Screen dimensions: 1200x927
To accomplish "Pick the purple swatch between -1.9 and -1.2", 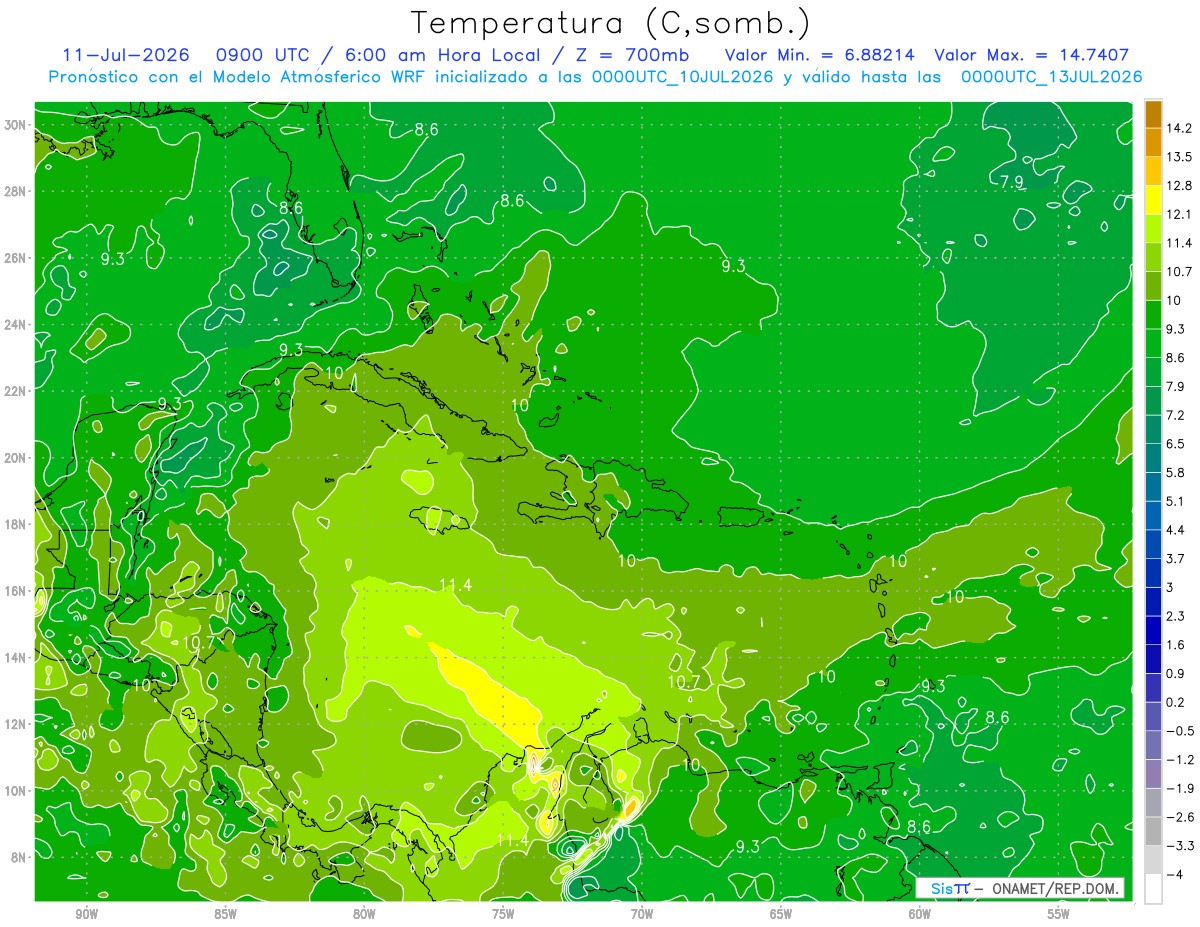I will (x=1153, y=774).
